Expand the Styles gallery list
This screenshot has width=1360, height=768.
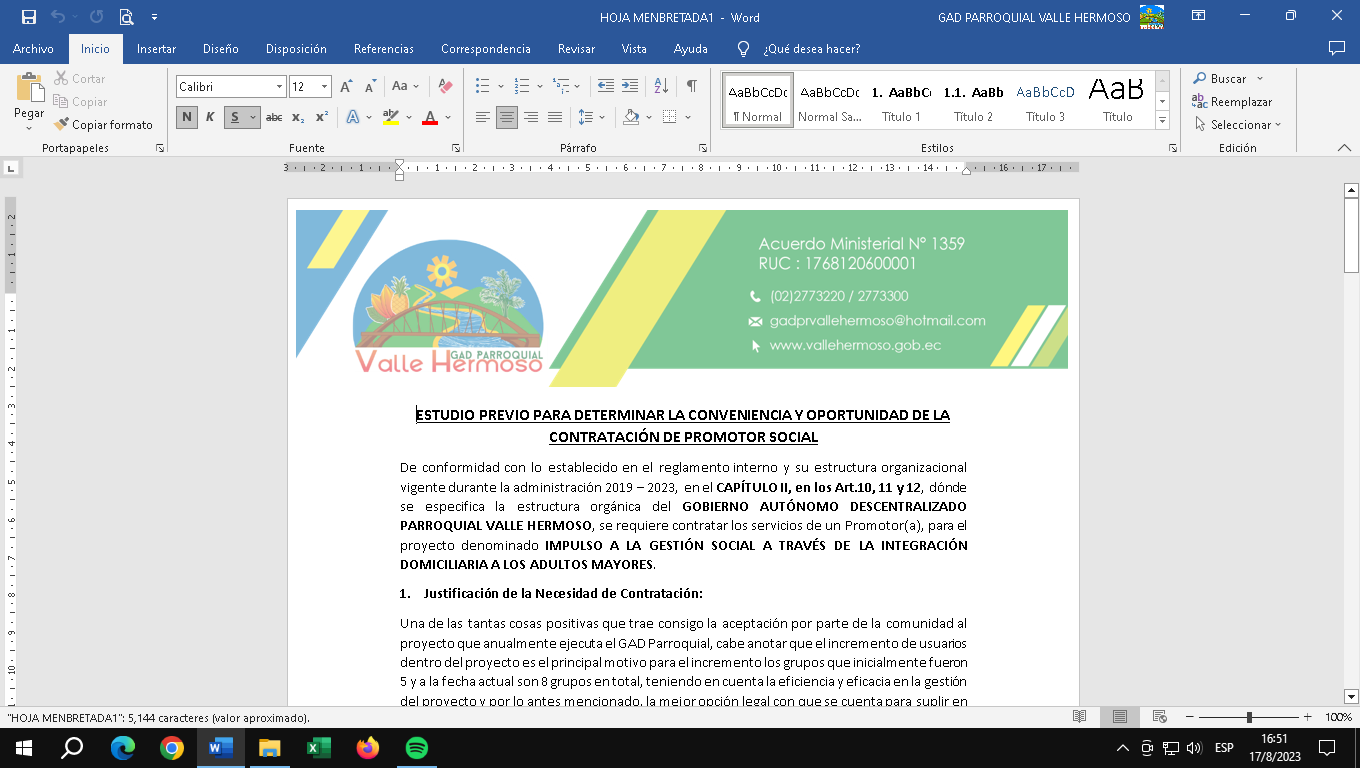(x=1162, y=121)
